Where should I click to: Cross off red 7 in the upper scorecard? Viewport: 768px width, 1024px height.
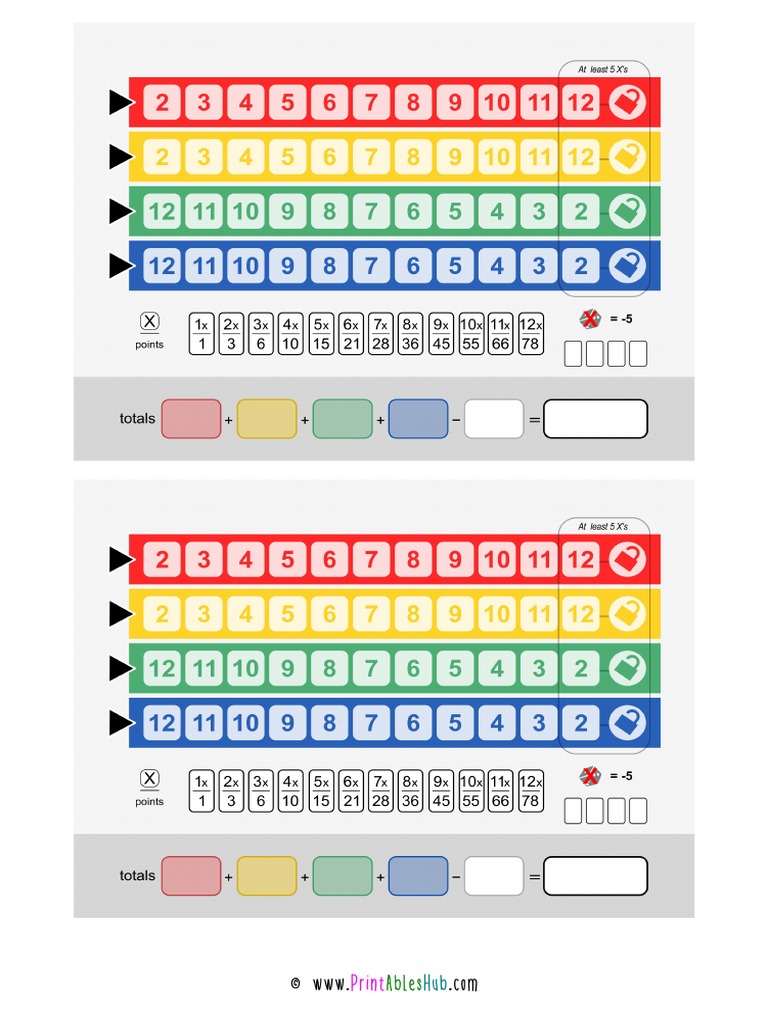[x=371, y=102]
